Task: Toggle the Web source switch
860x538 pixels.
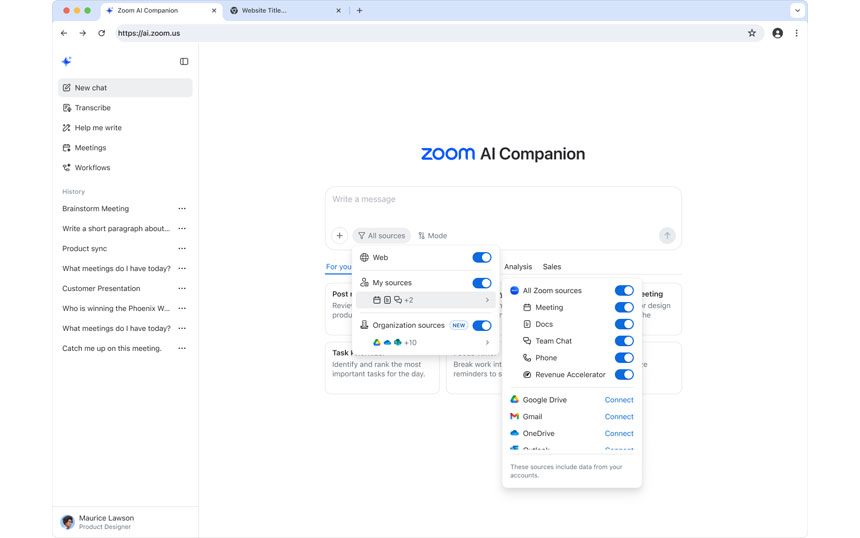Action: point(482,257)
